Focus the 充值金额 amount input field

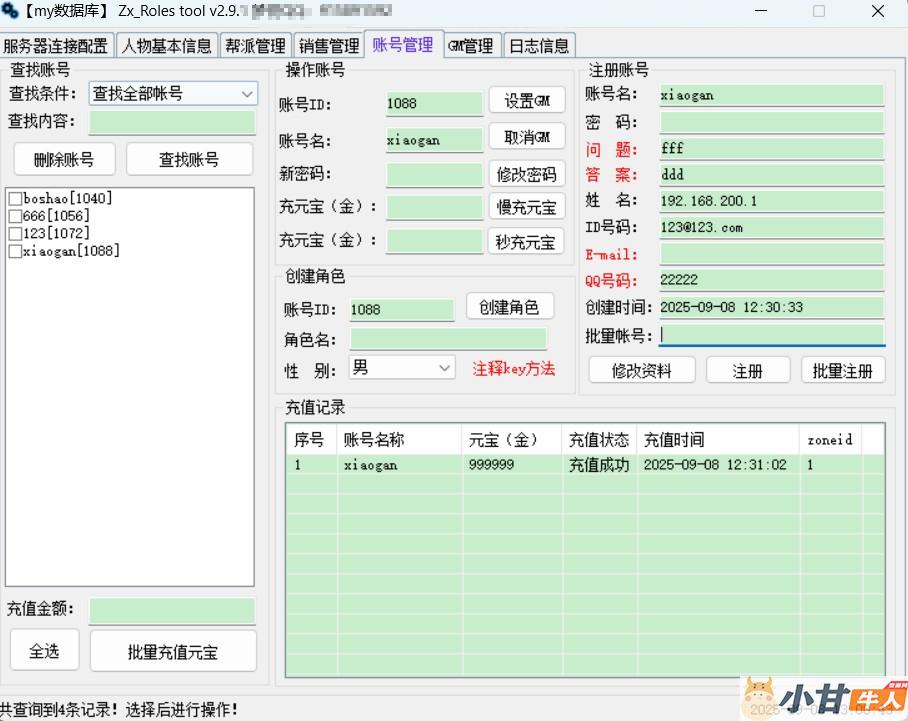click(171, 610)
